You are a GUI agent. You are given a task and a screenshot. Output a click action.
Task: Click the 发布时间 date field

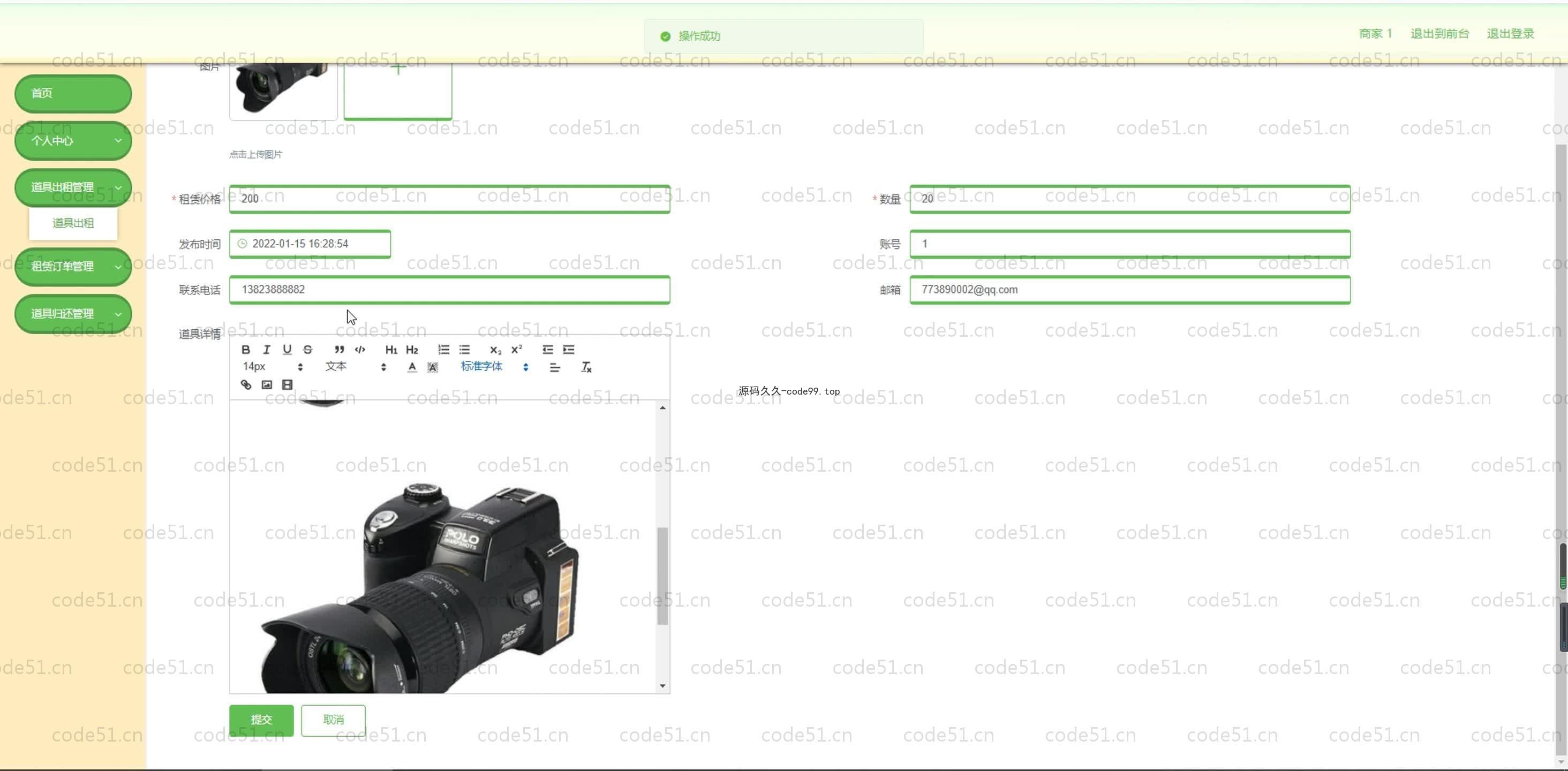[310, 244]
